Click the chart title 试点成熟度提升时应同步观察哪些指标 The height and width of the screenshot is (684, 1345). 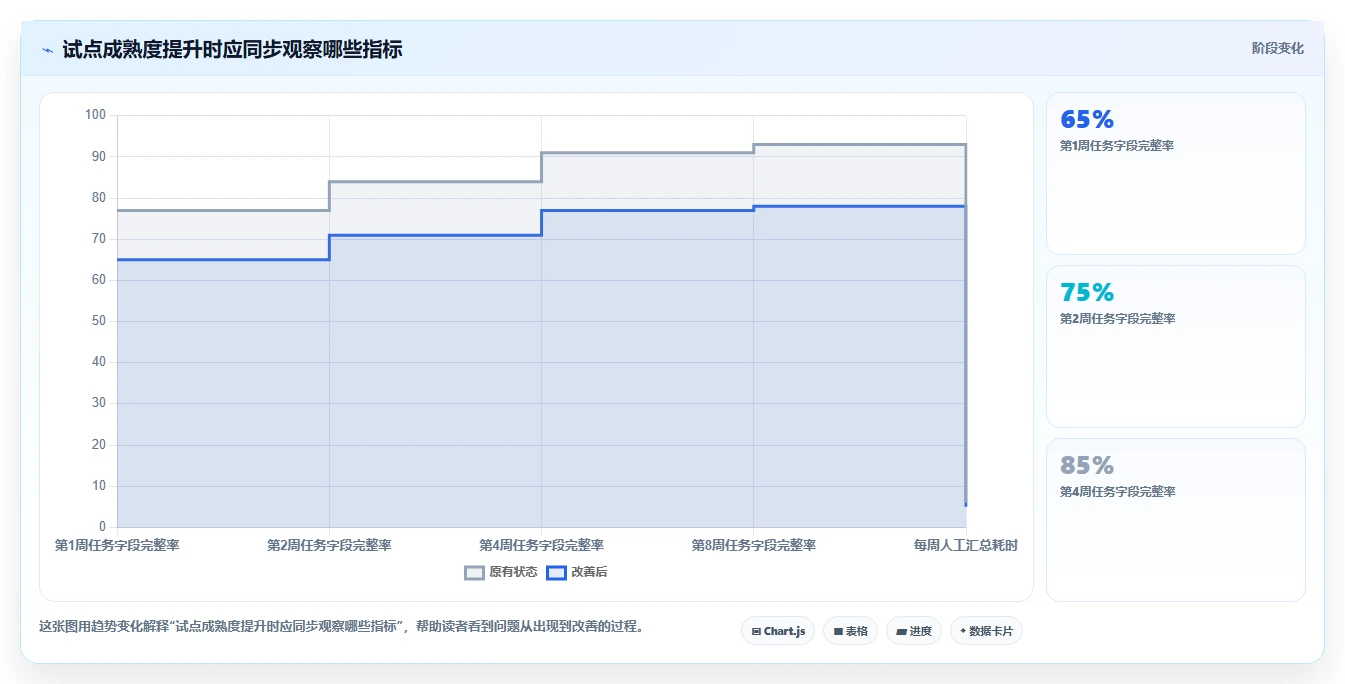pos(232,49)
